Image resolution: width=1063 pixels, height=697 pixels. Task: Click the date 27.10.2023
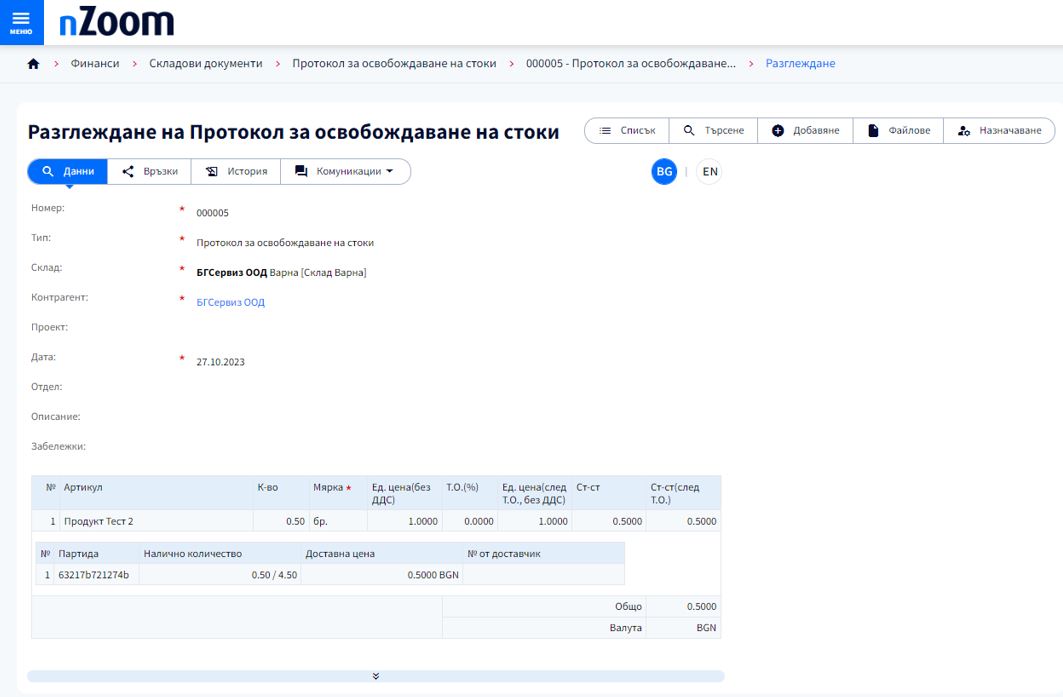(220, 362)
